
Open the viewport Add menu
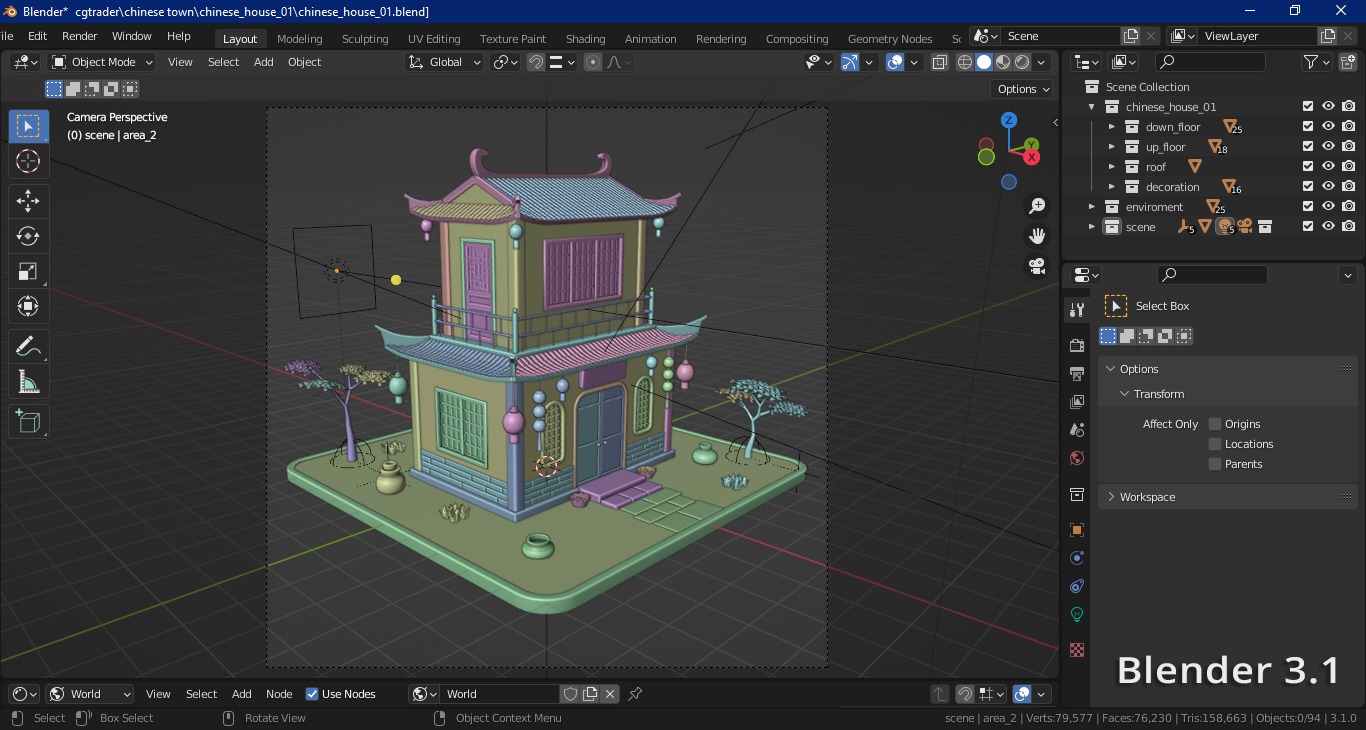click(263, 62)
